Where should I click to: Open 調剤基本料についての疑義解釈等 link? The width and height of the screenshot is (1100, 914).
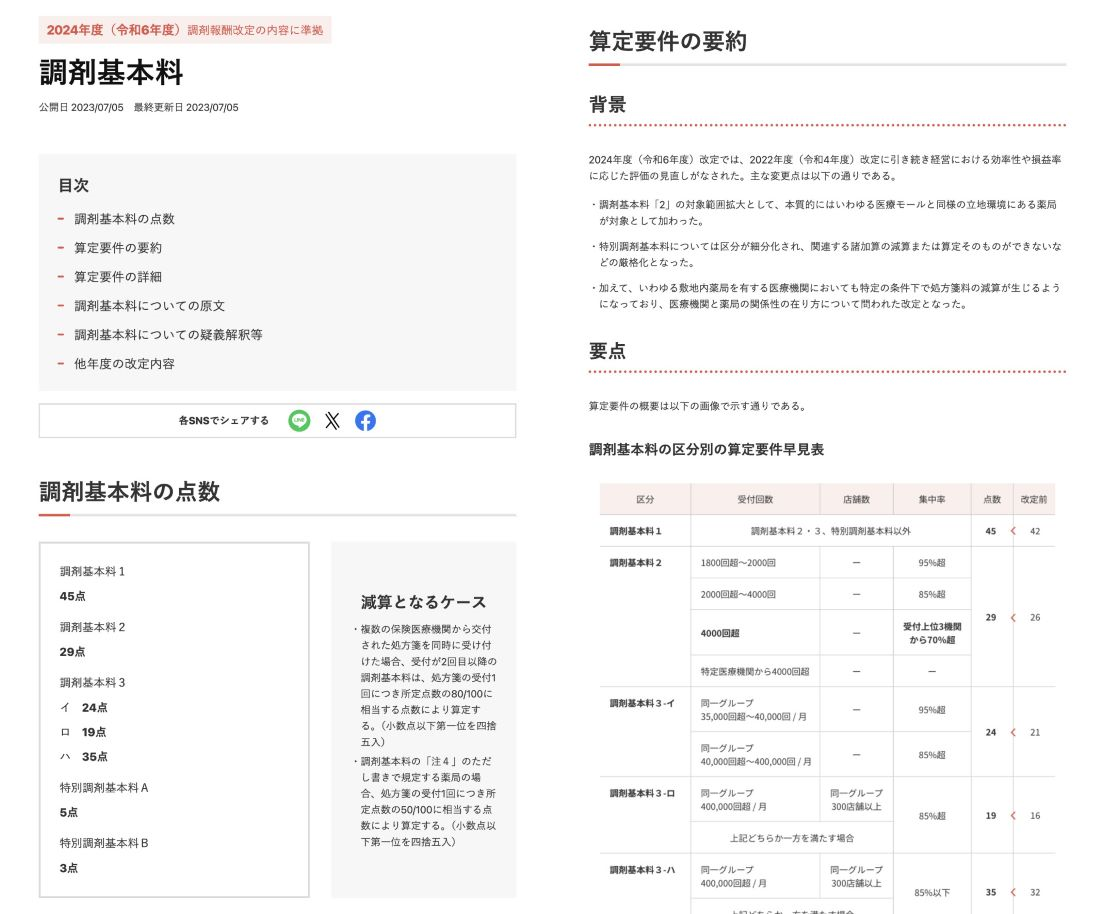pyautogui.click(x=168, y=335)
